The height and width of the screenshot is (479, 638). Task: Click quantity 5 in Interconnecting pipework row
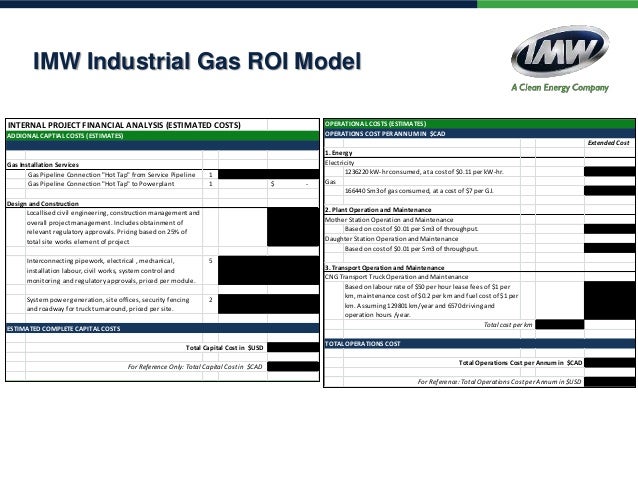[210, 261]
